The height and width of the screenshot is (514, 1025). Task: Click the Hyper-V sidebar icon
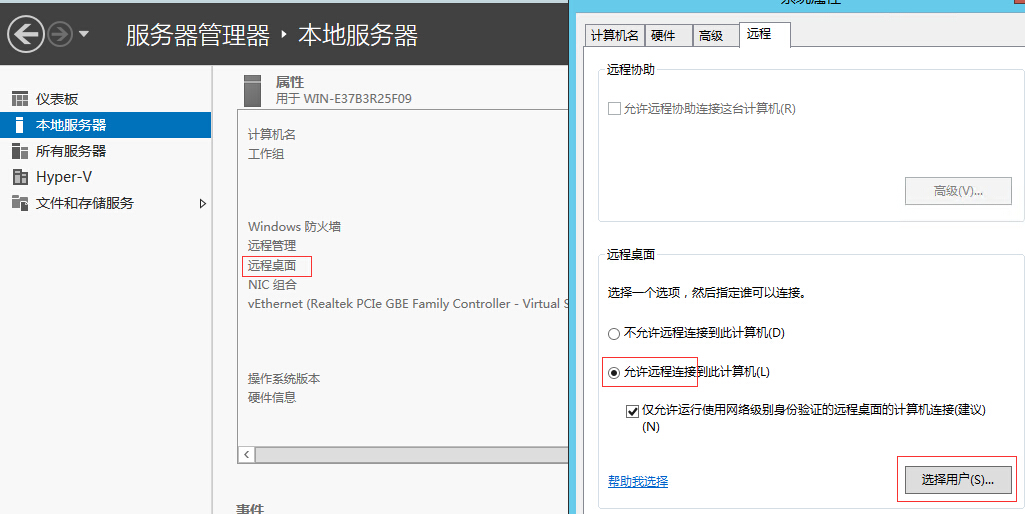pyautogui.click(x=19, y=177)
